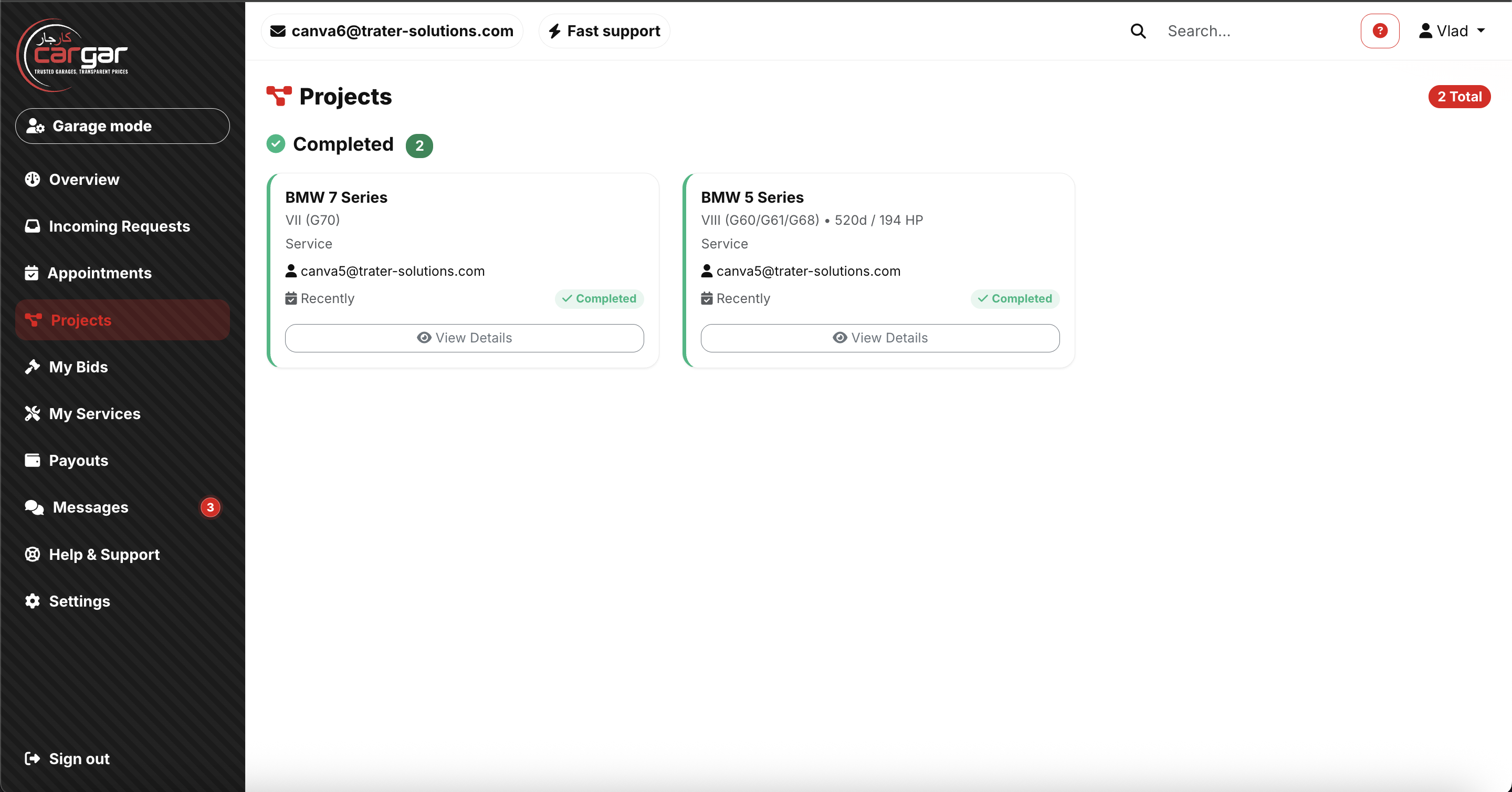
Task: Open the Appointments sidebar icon
Action: coord(33,273)
